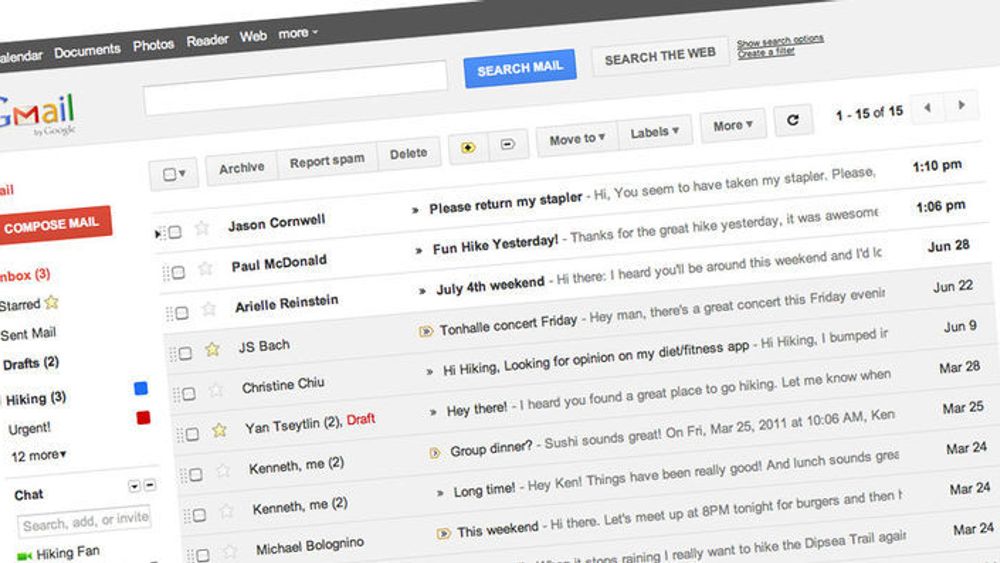Tick the checkbox for JS Bach email
Viewport: 1000px width, 563px height.
185,353
